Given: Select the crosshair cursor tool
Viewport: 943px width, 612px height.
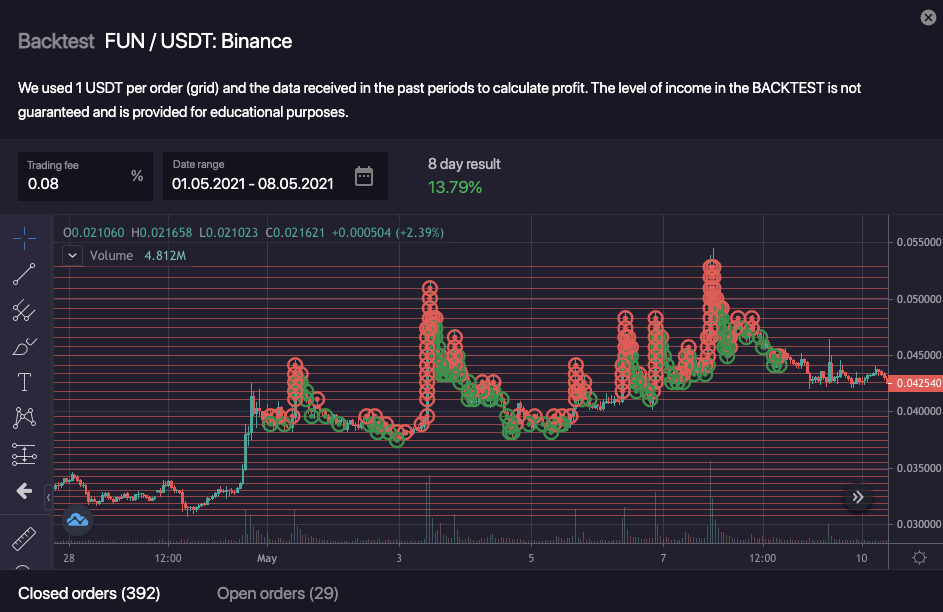Looking at the screenshot, I should coord(24,237).
